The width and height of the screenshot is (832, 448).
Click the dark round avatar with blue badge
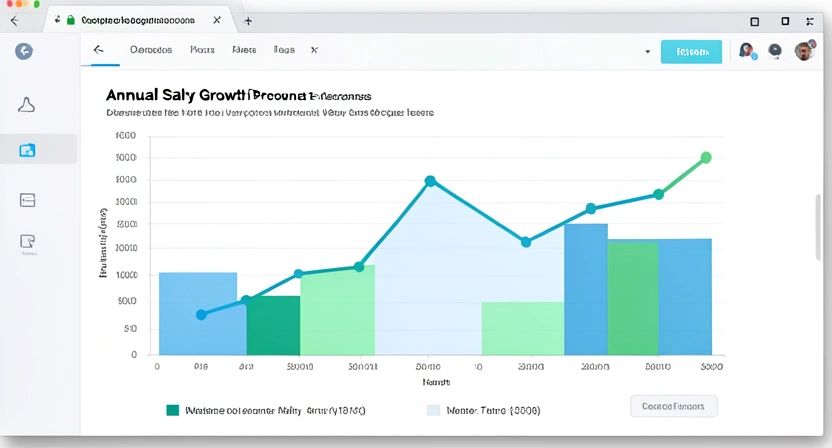[746, 51]
